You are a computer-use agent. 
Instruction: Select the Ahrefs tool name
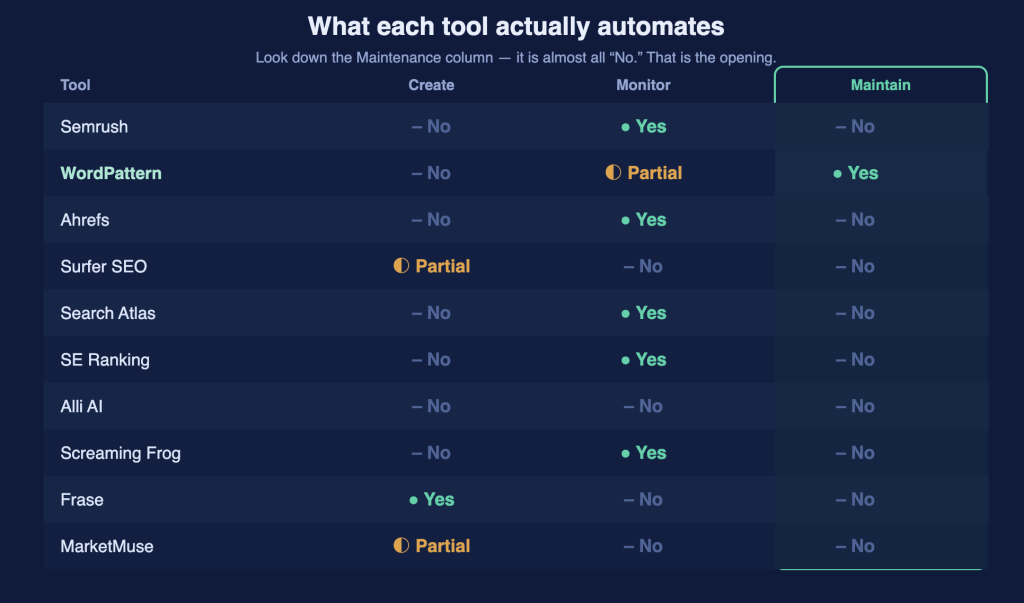[x=85, y=220]
